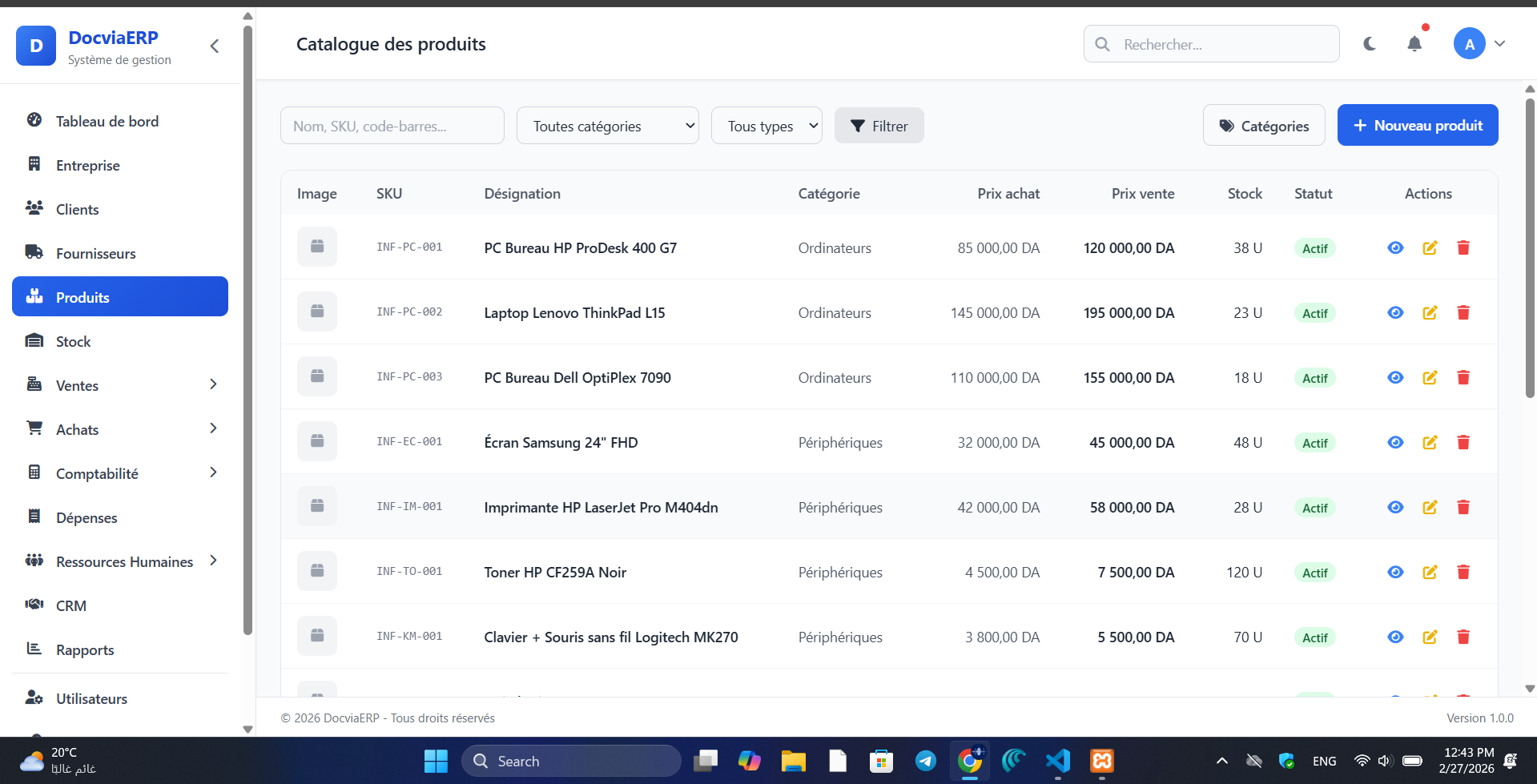Delete the Écran Samsung 24" FHD product
Viewport: 1537px width, 784px height.
point(1463,443)
